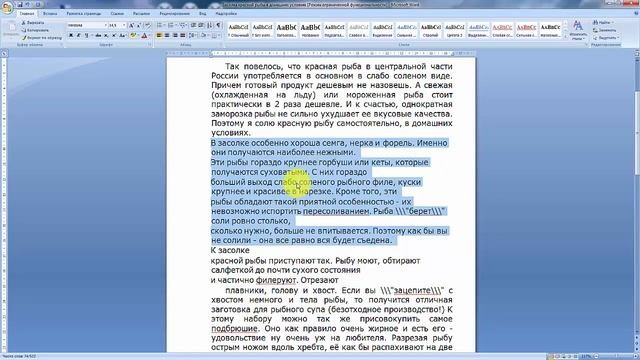Toggle subscript formatting
640x360 pixels.
(106, 36)
